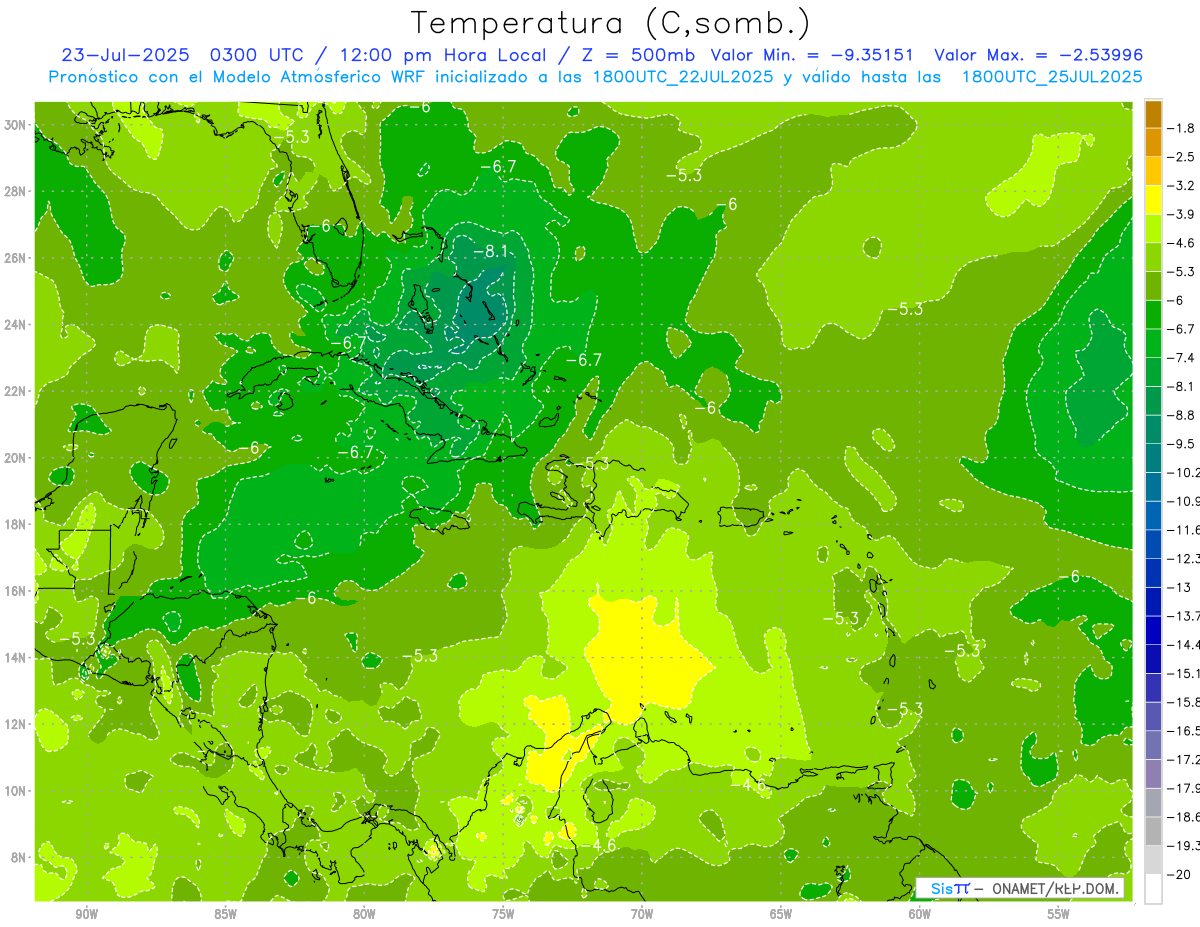Click the -13 colorbar scale value

(x=1181, y=587)
